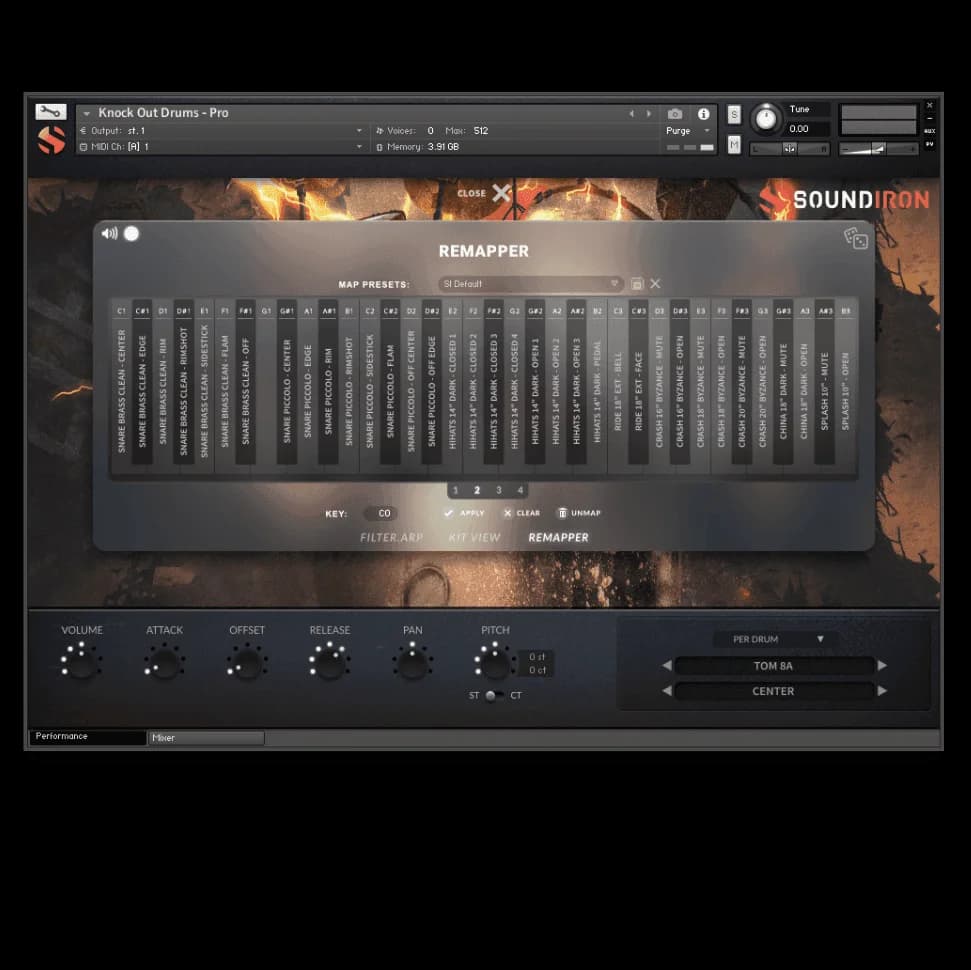The width and height of the screenshot is (971, 970).
Task: Save the map preset using the disk icon
Action: pos(639,284)
